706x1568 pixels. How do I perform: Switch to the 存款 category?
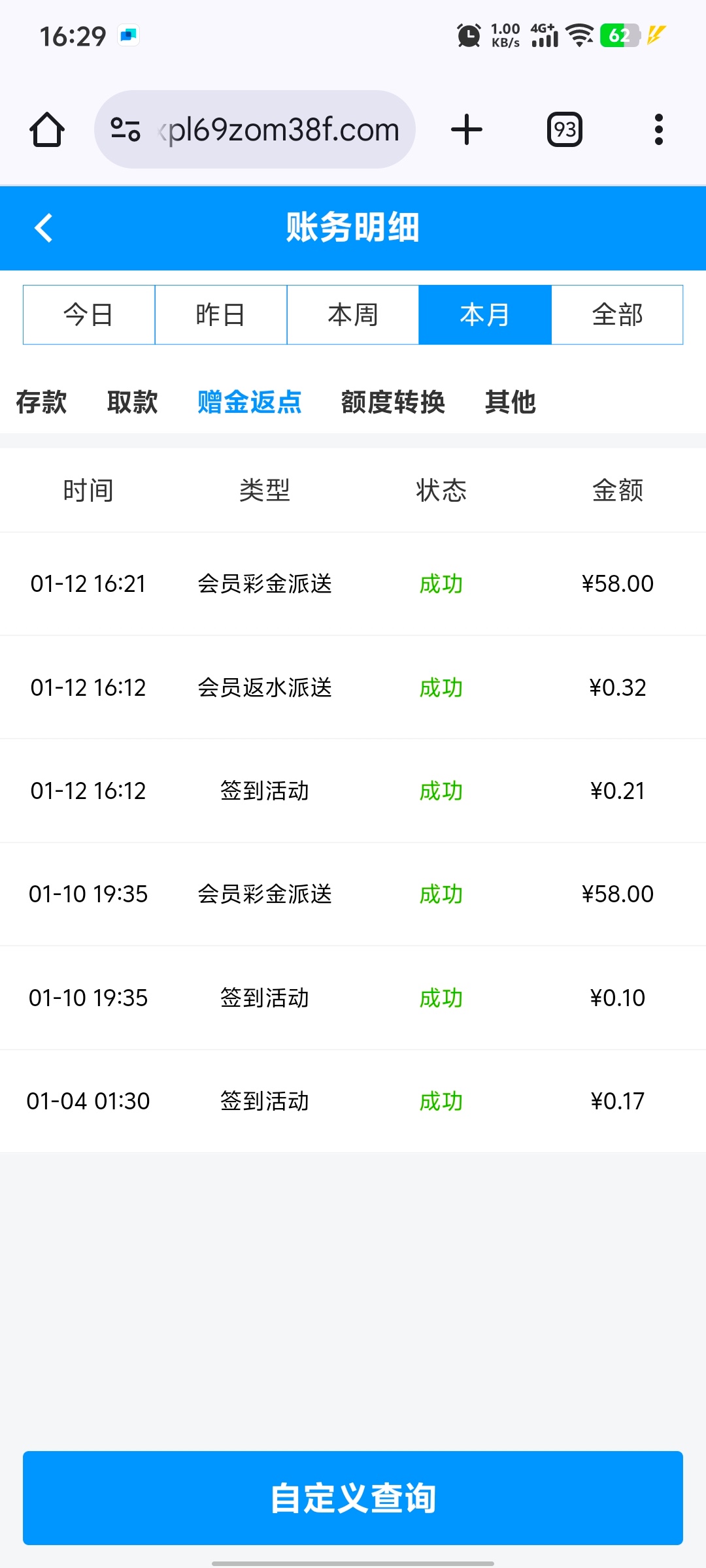point(41,402)
